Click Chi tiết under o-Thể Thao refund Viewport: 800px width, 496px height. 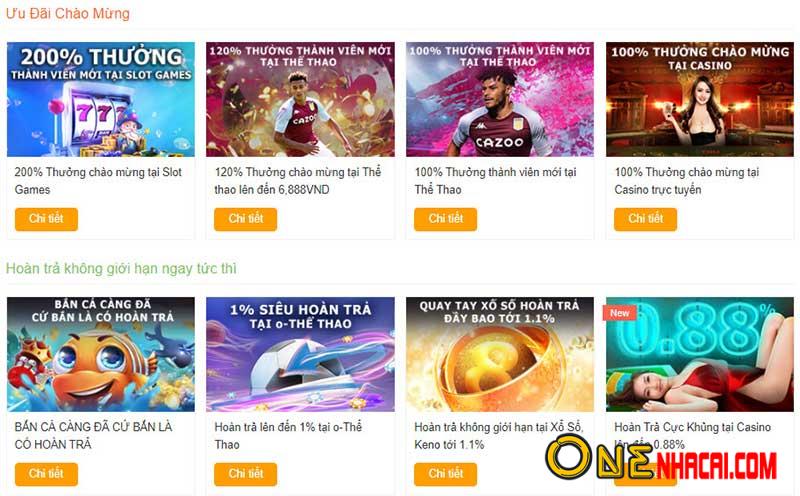[x=245, y=474]
